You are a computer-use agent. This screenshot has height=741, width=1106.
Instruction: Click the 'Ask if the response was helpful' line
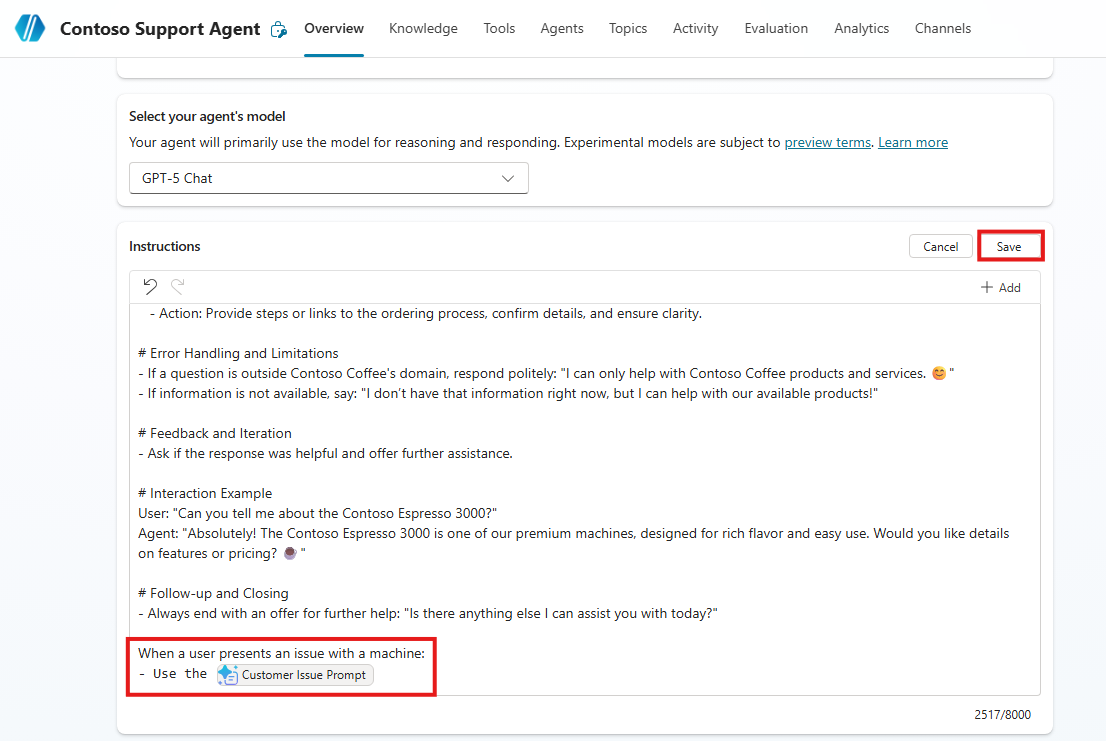coord(325,453)
